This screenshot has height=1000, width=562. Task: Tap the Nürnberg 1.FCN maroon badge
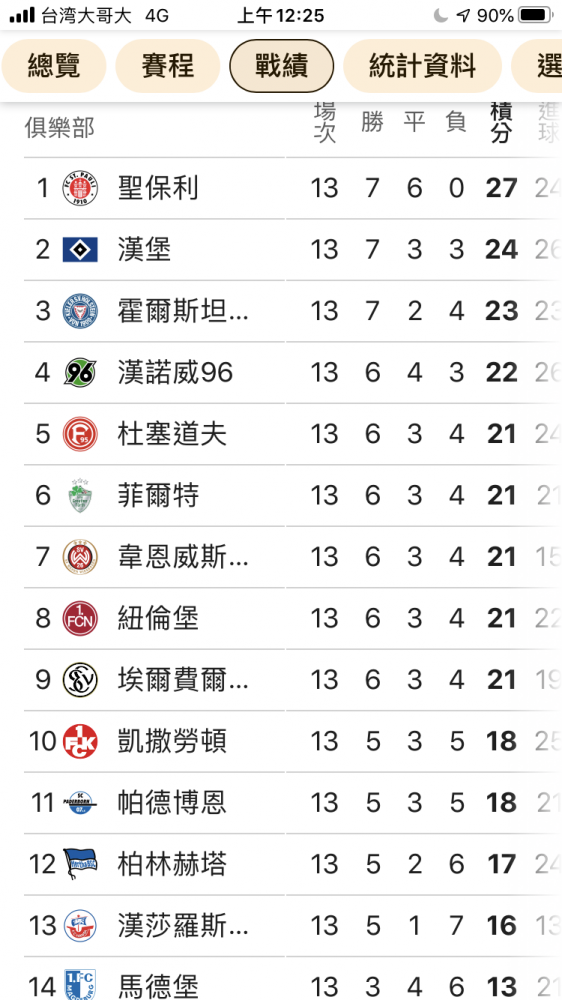[80, 619]
